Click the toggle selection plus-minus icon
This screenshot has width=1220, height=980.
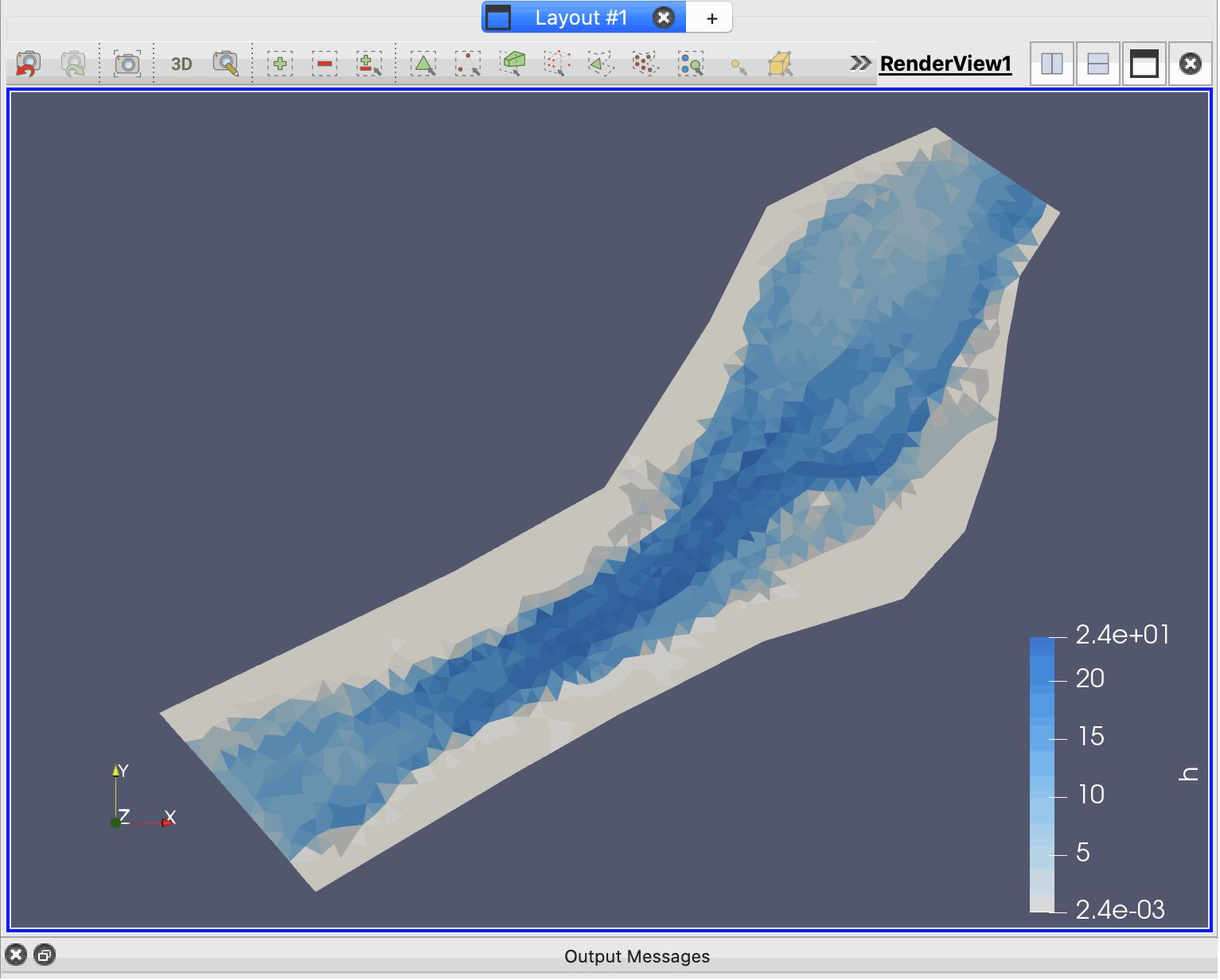click(369, 64)
